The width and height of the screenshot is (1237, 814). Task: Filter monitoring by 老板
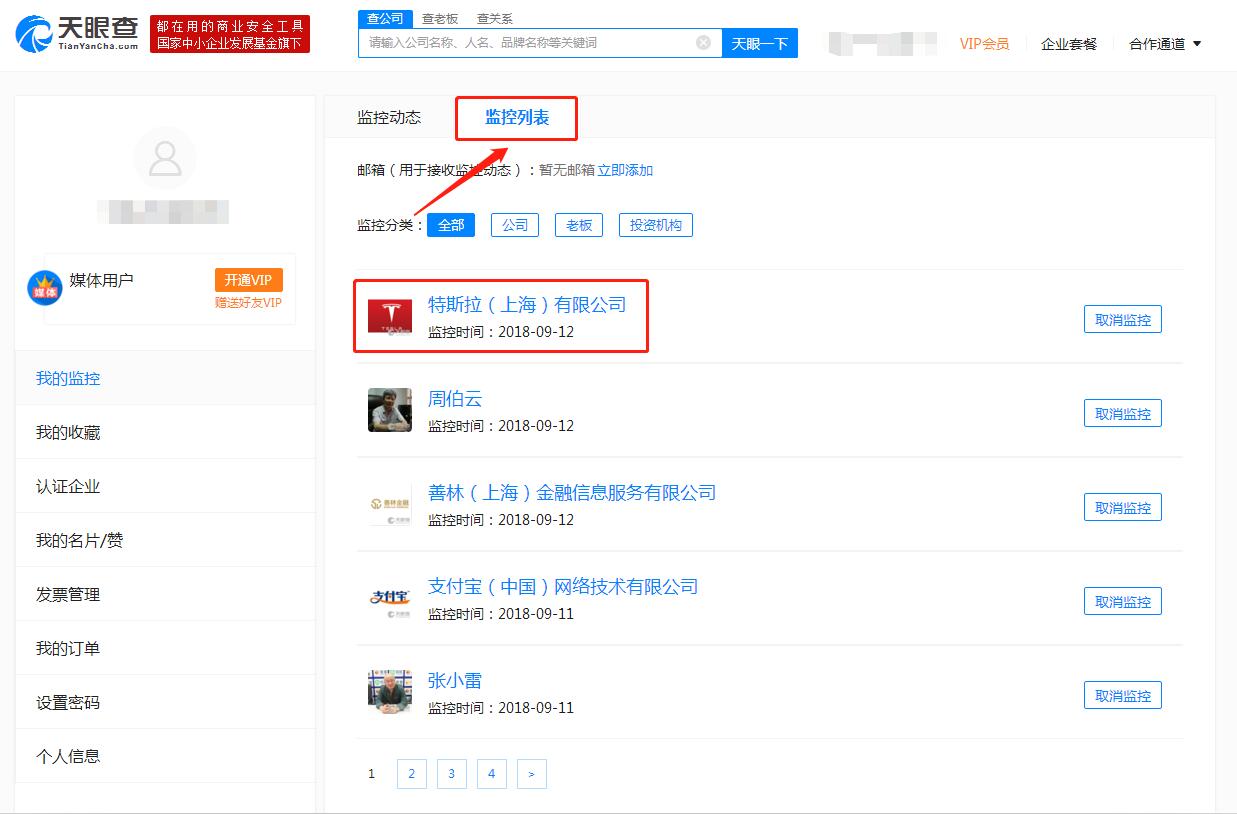[x=579, y=225]
